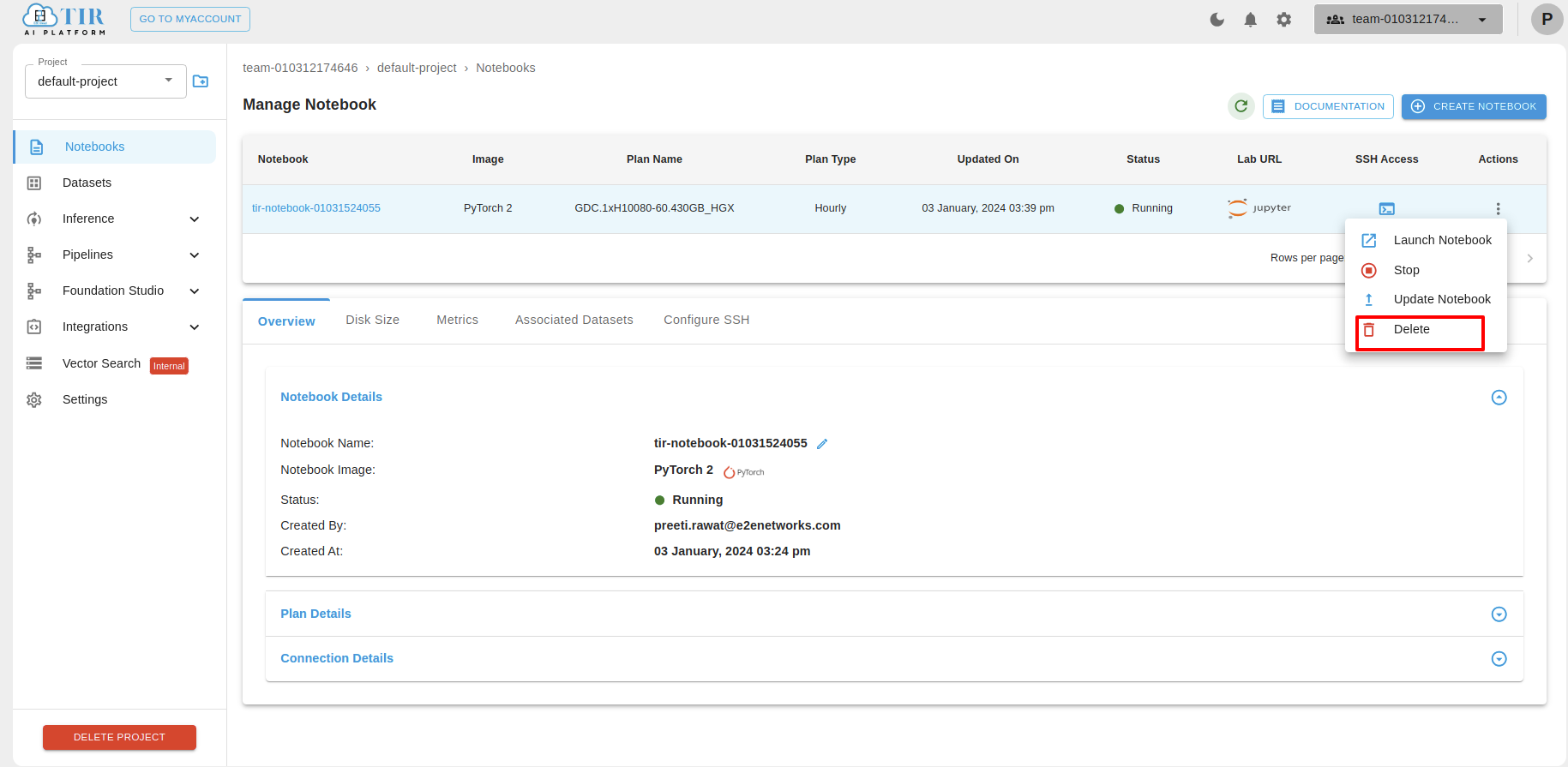1568x767 pixels.
Task: Open the Associated Datasets tab
Action: [574, 320]
